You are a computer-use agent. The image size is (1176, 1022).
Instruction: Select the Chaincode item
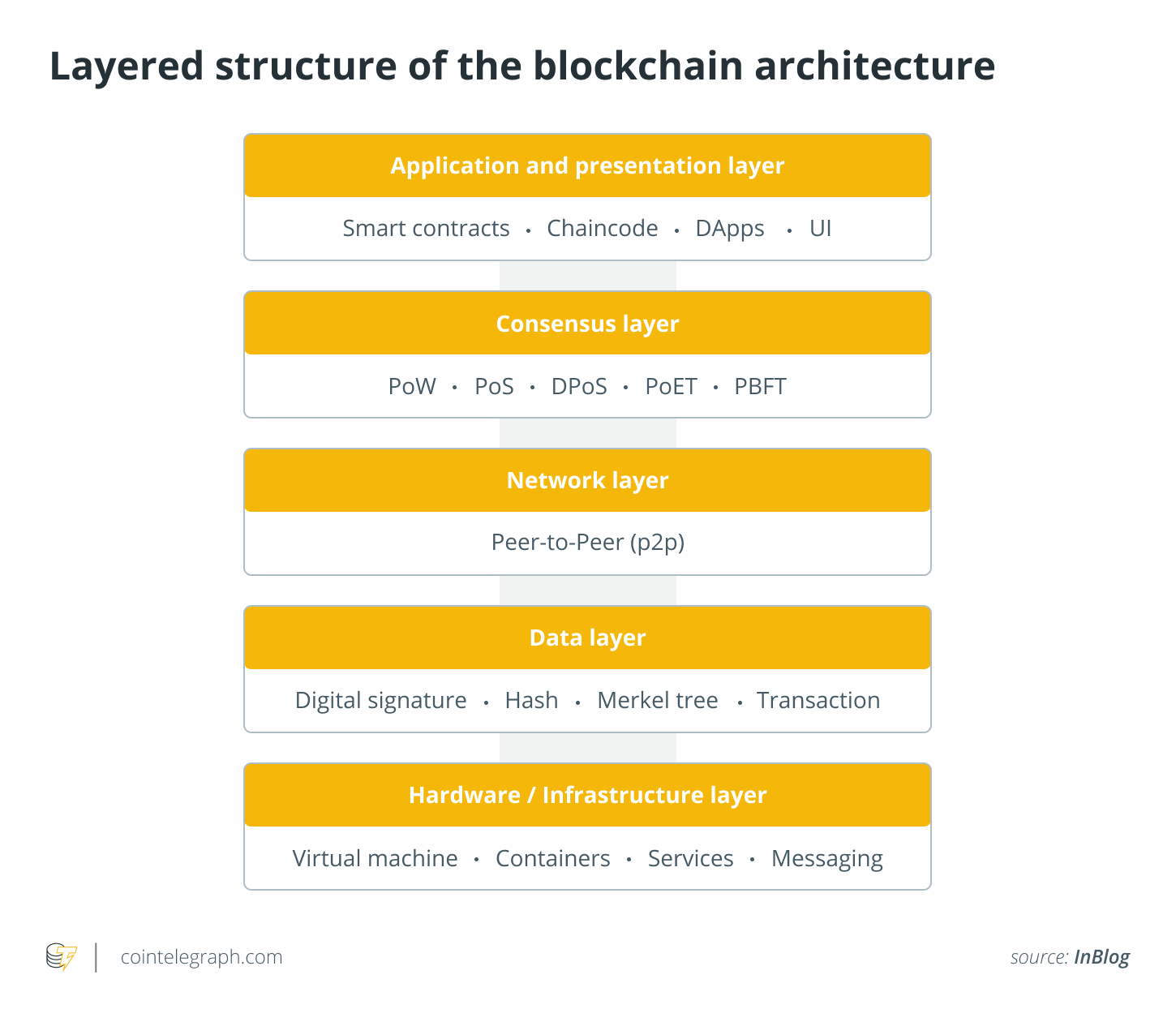pyautogui.click(x=602, y=229)
